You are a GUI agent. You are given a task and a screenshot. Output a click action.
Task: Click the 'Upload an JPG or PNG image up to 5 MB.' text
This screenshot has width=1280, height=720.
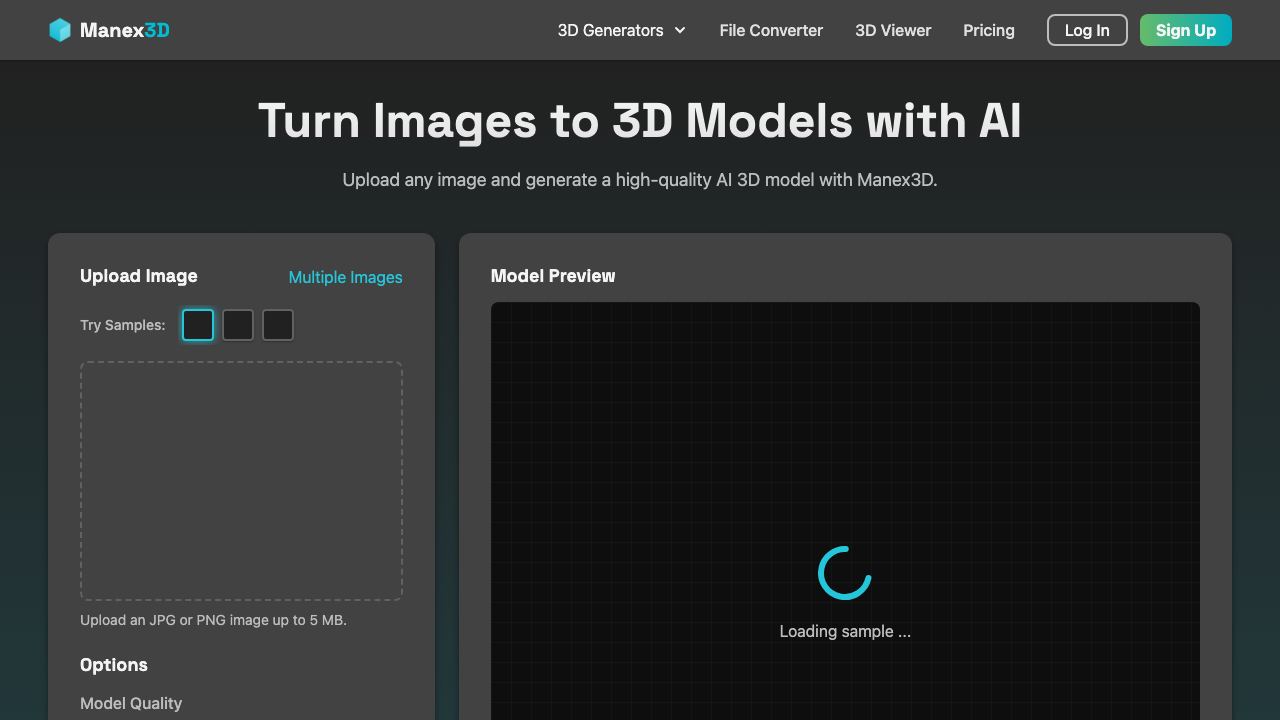click(x=213, y=620)
